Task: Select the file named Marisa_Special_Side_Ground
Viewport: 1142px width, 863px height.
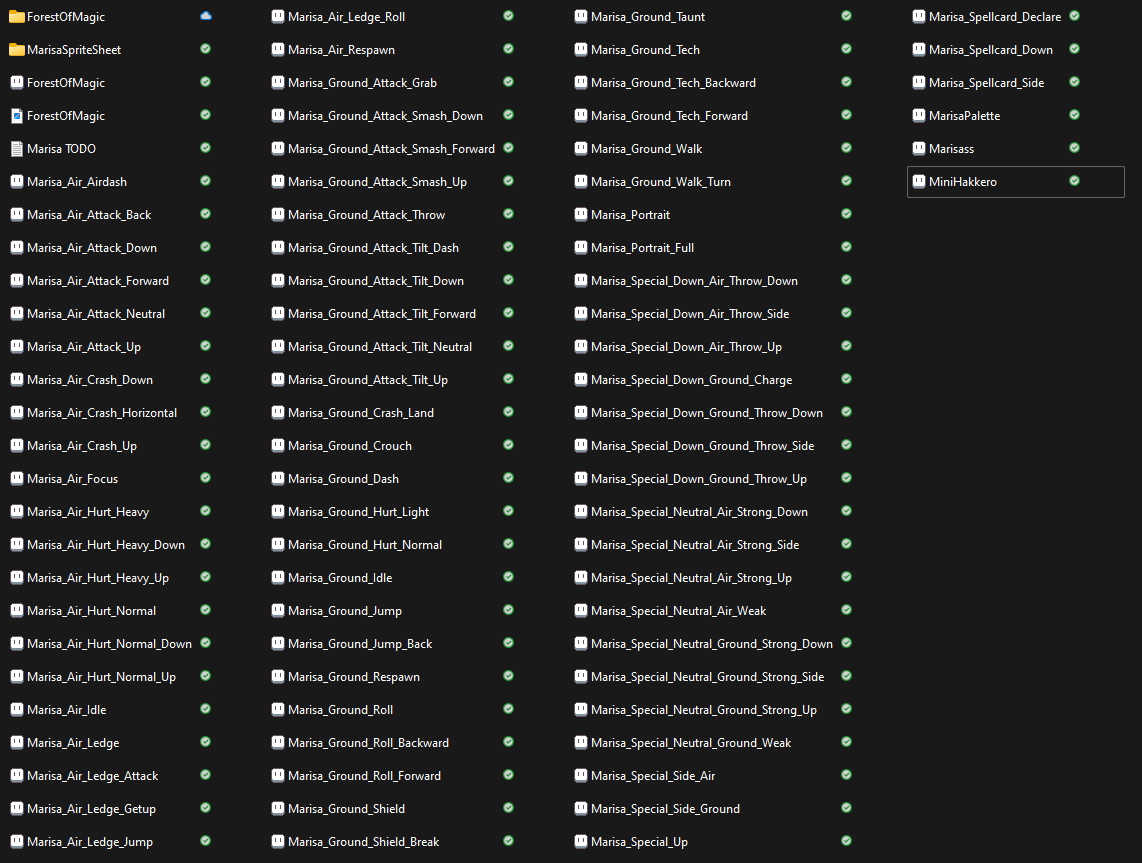Action: pyautogui.click(x=665, y=809)
